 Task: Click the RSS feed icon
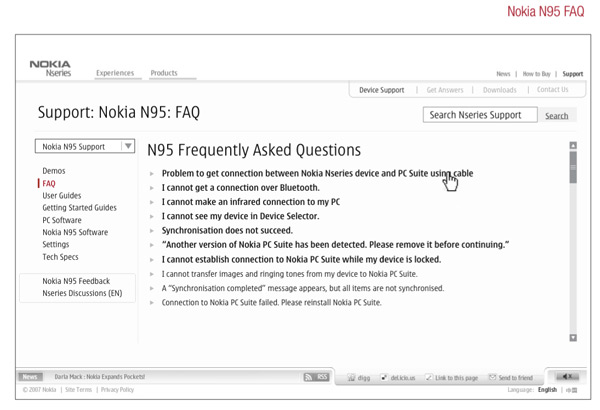pyautogui.click(x=308, y=377)
